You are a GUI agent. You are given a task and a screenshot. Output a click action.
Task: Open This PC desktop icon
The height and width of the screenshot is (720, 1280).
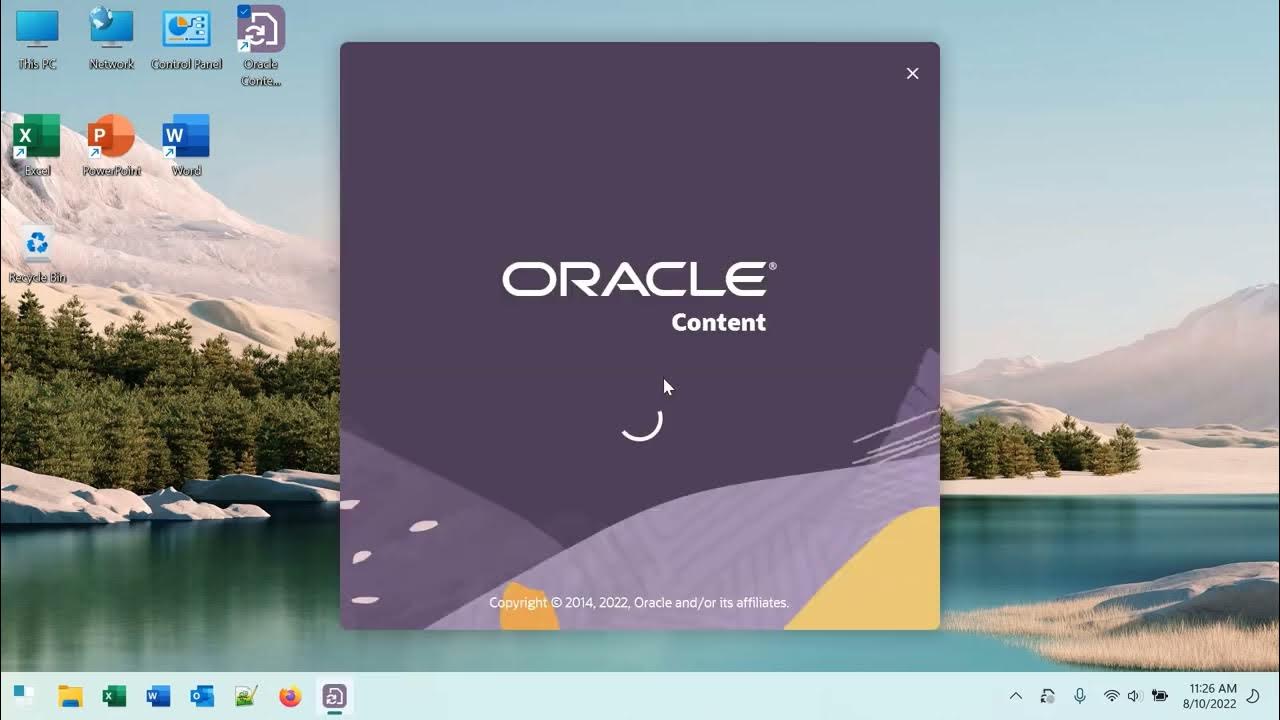tap(37, 39)
